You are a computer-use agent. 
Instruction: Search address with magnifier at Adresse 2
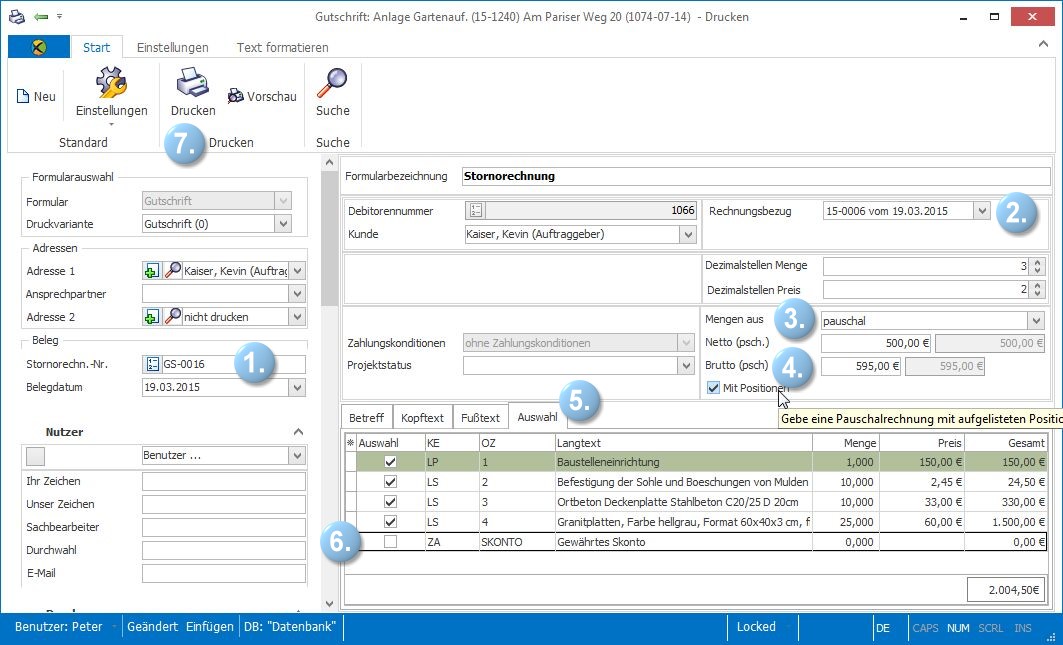coord(173,317)
